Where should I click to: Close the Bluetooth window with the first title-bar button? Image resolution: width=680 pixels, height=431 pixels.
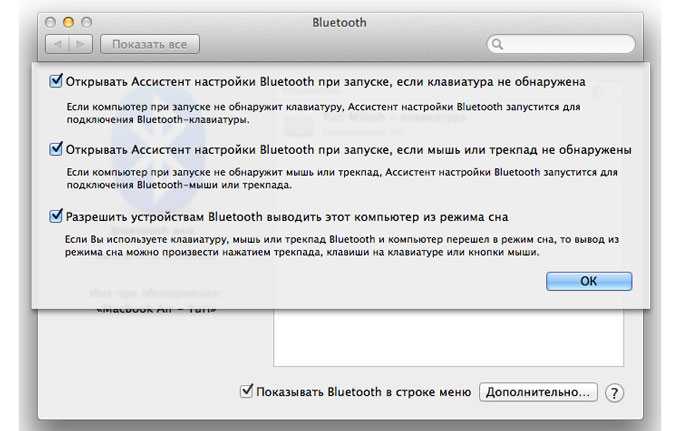coord(50,22)
